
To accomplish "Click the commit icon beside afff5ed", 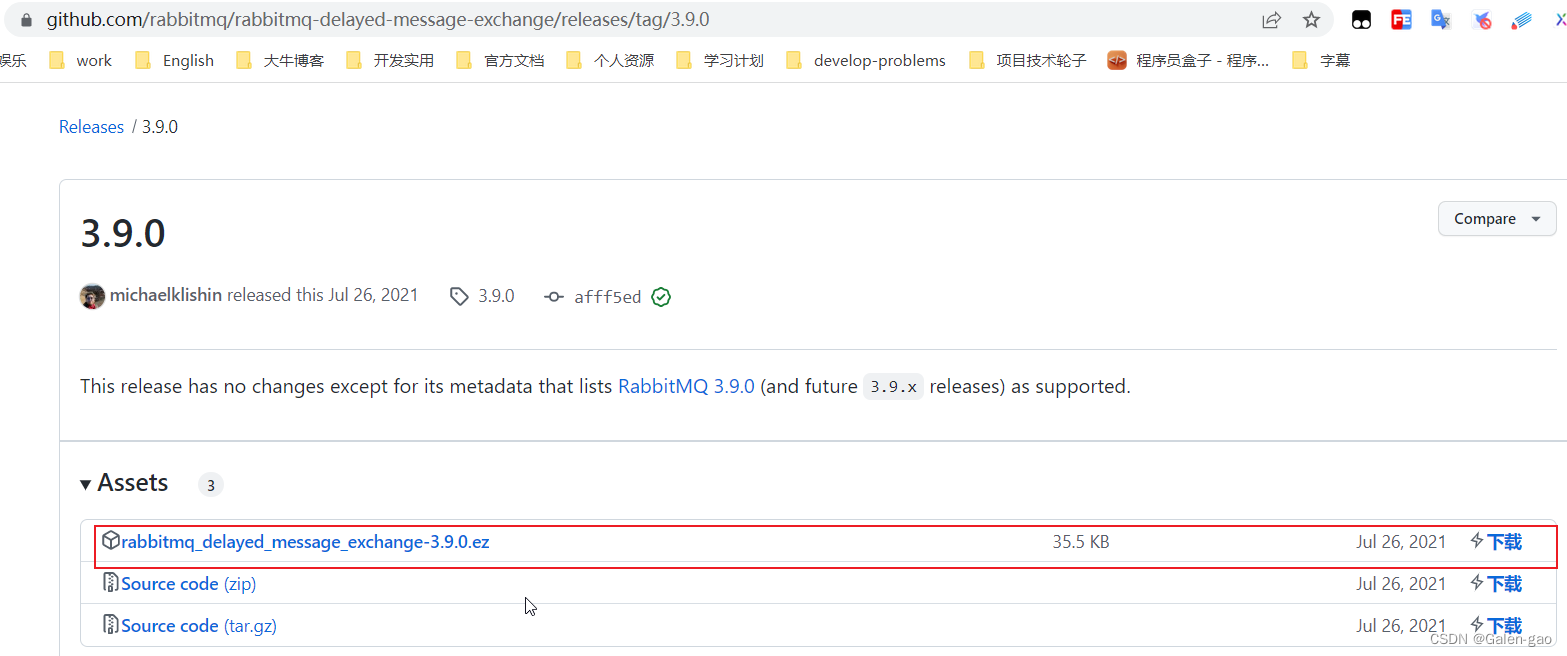I will [x=553, y=297].
